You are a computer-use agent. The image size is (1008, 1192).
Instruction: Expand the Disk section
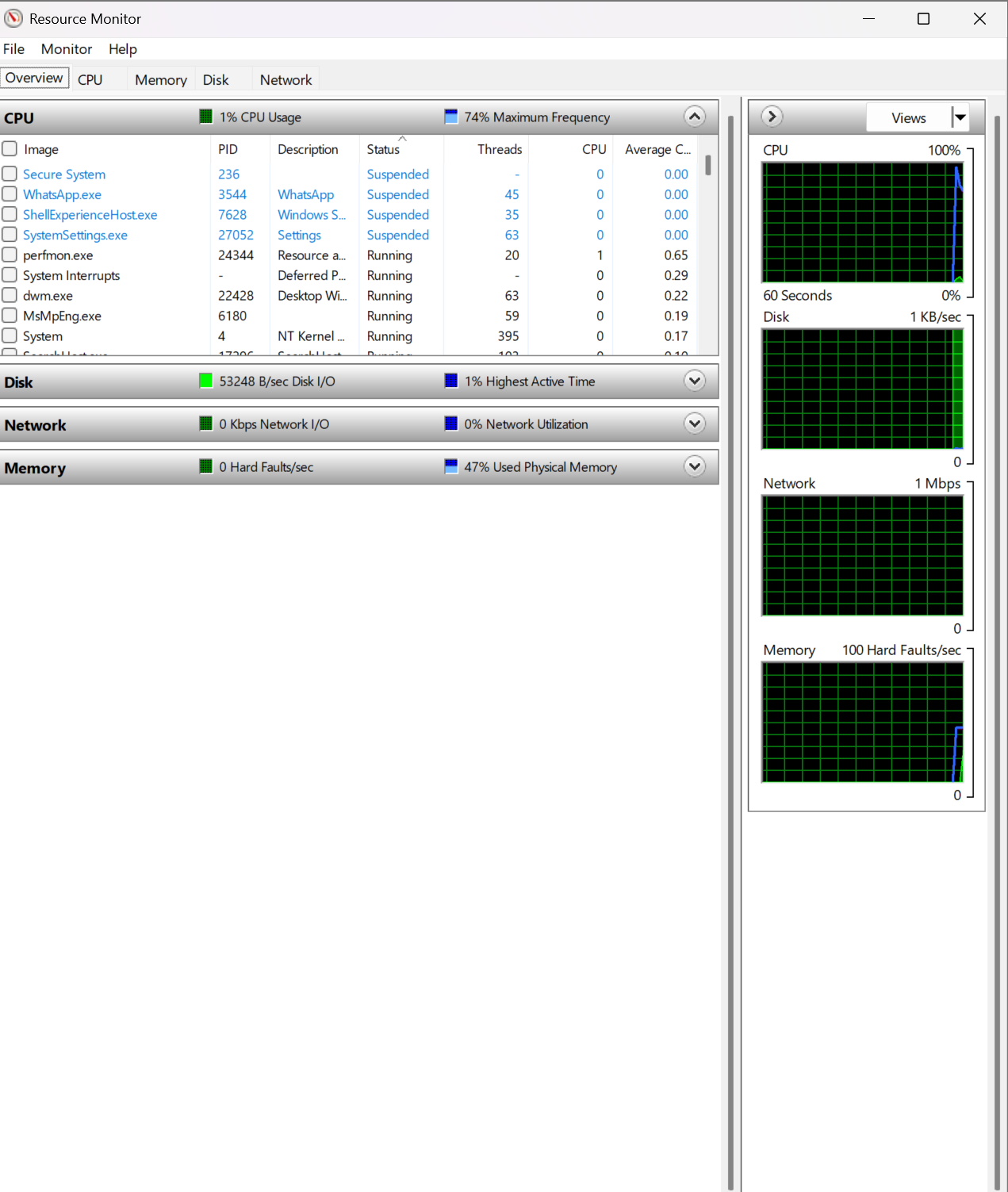pyautogui.click(x=694, y=381)
